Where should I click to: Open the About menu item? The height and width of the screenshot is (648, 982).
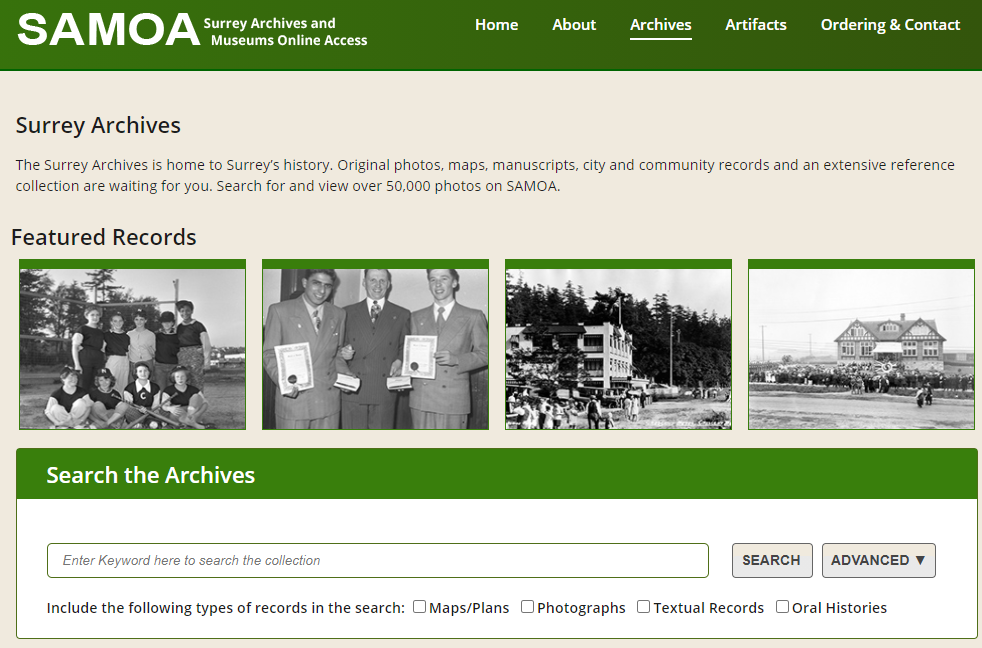click(574, 25)
